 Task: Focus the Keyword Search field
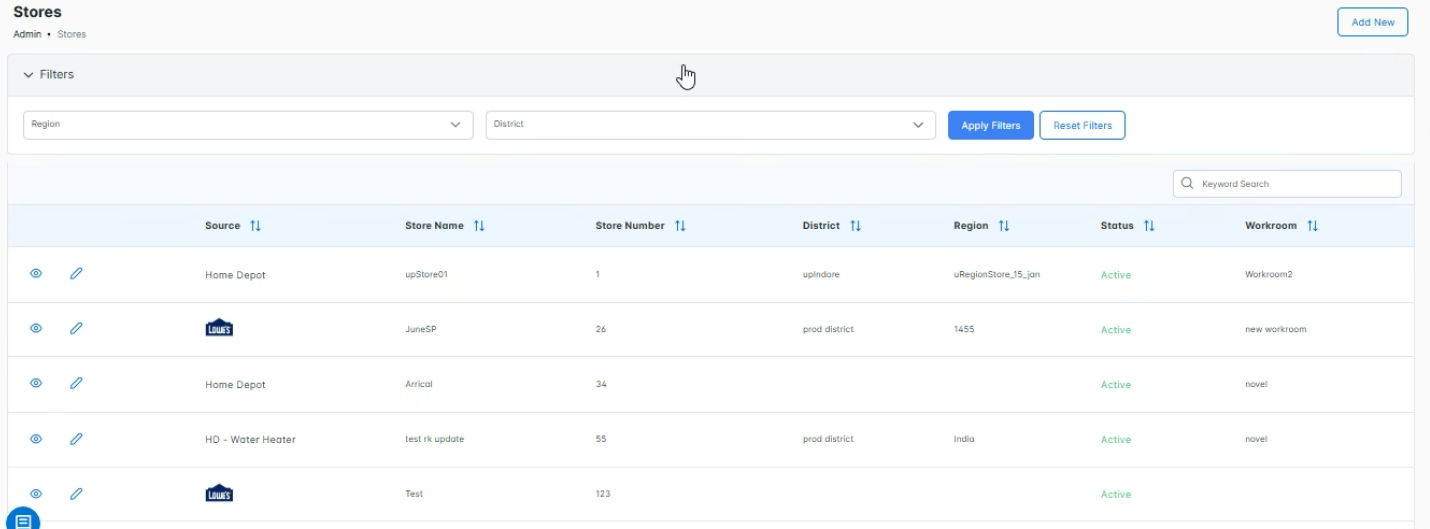coord(1295,184)
